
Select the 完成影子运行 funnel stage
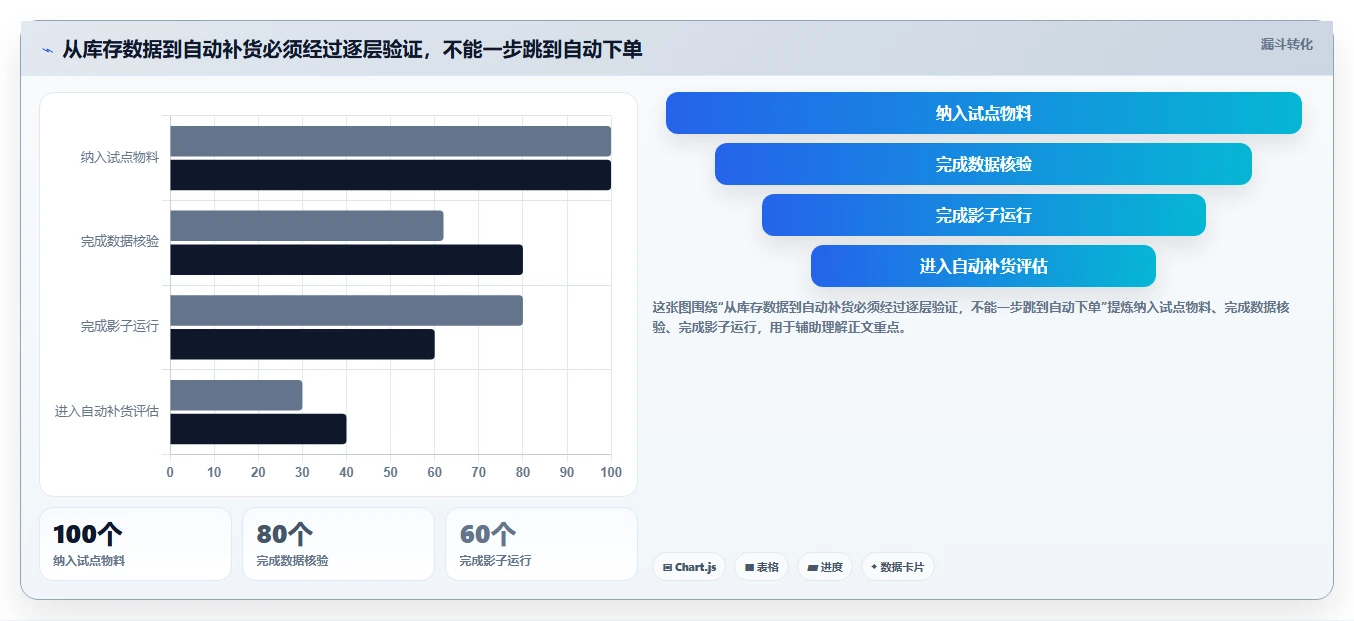click(x=984, y=215)
